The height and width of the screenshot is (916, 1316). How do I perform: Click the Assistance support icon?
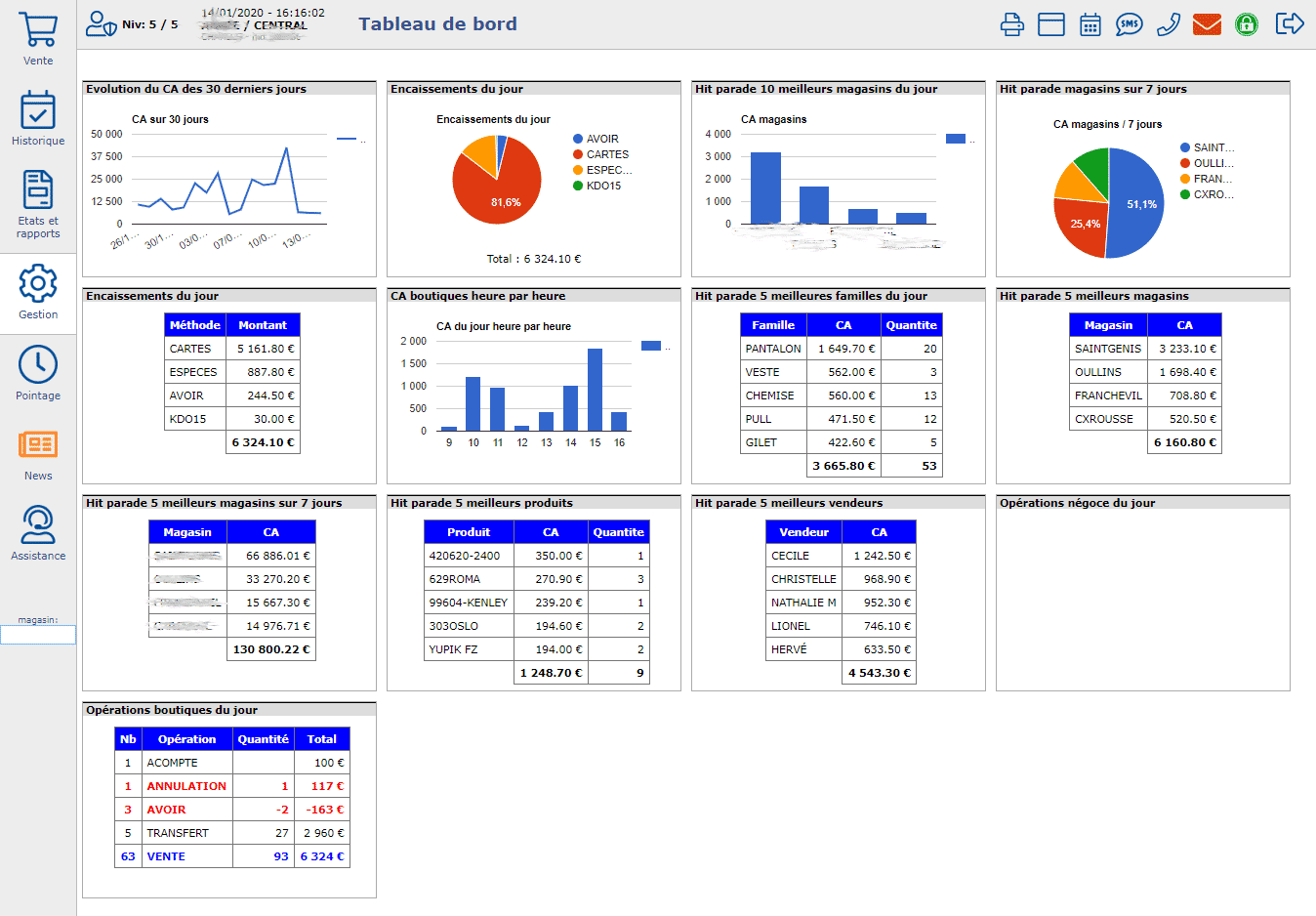38,525
